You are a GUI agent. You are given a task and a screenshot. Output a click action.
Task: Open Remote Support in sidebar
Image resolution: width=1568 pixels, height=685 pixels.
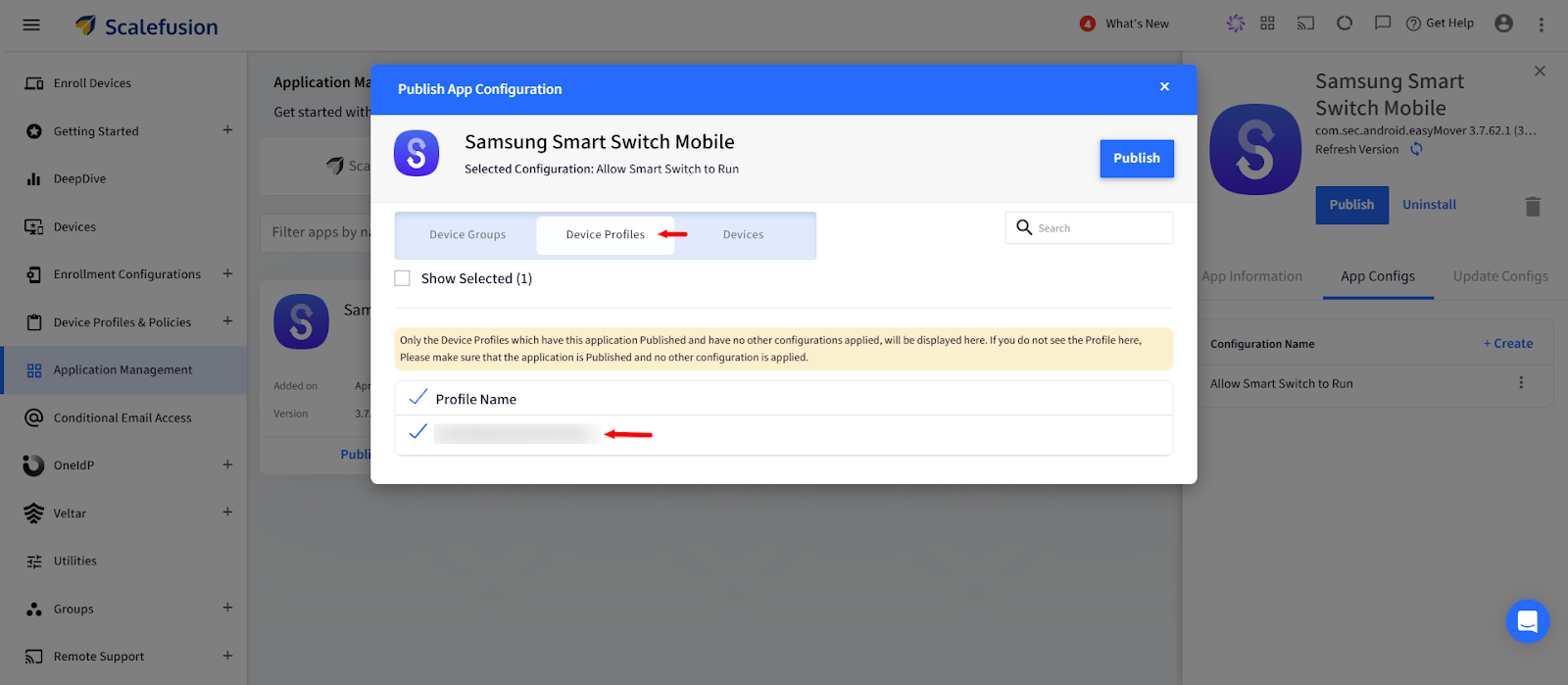tap(98, 657)
